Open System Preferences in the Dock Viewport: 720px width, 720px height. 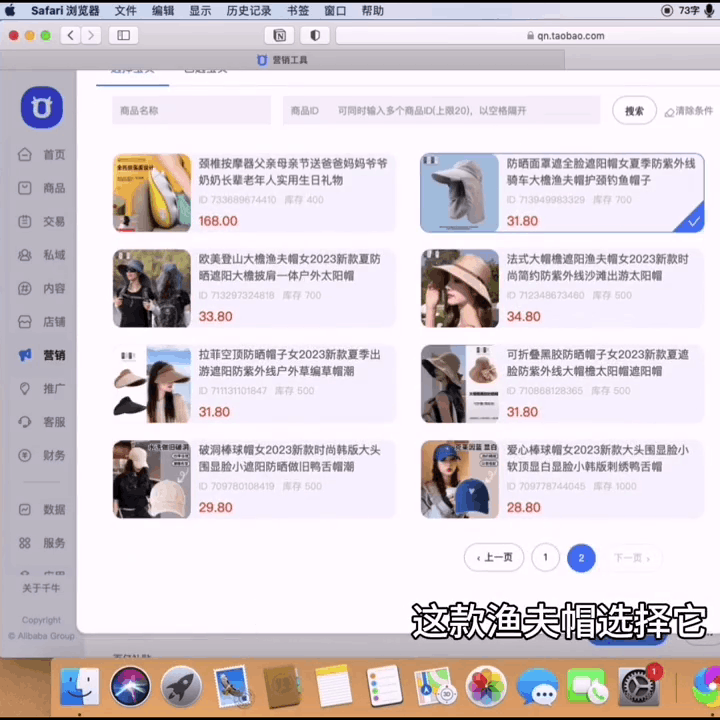639,686
